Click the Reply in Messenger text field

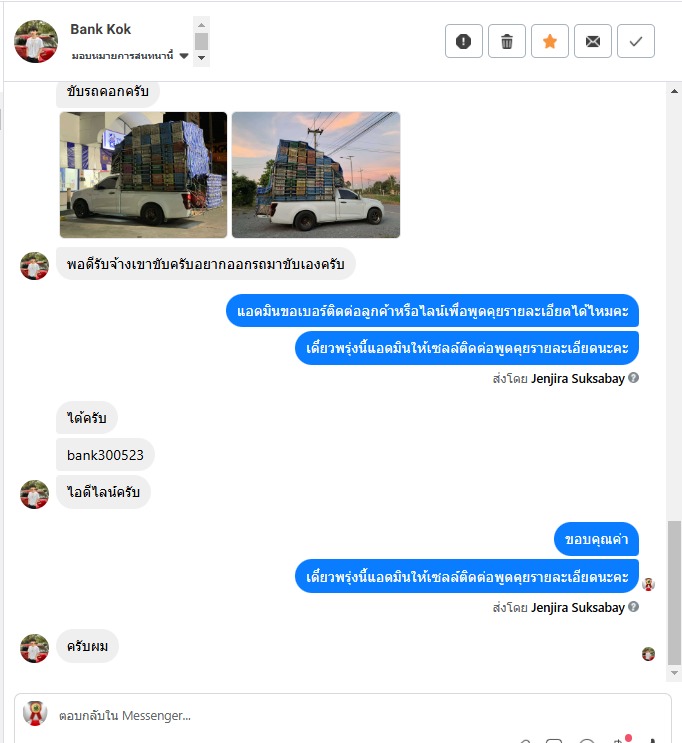click(x=343, y=716)
